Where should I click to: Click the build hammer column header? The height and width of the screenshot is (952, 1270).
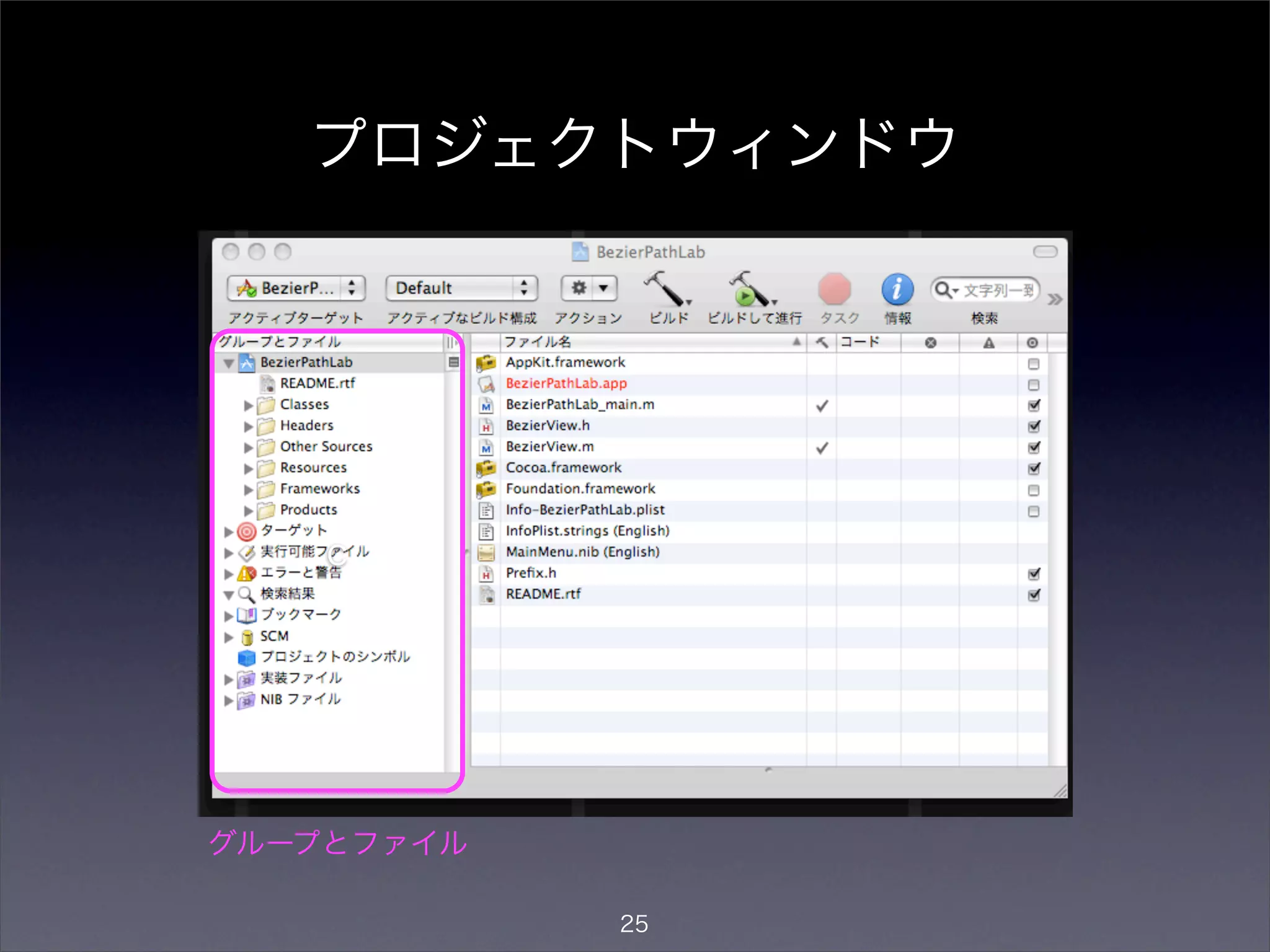point(822,342)
